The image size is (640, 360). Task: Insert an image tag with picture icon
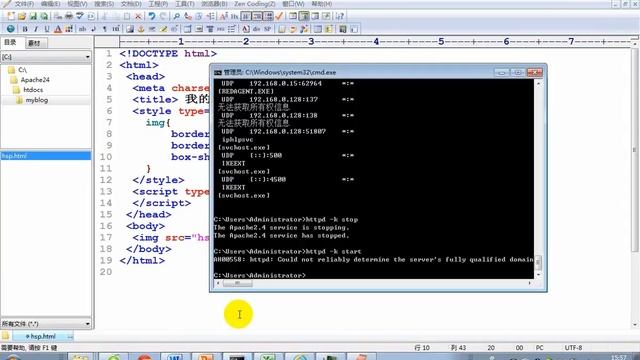pos(130,29)
